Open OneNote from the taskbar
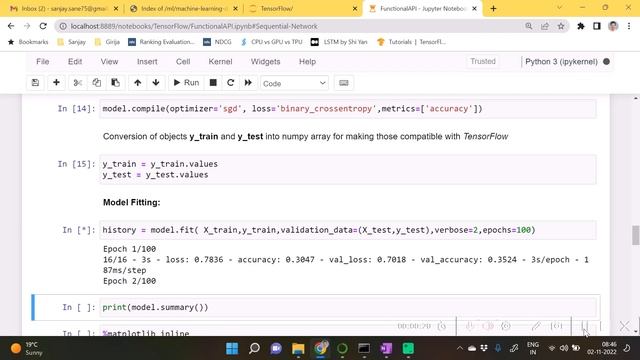Screen dimensions: 640x360 coord(386,348)
